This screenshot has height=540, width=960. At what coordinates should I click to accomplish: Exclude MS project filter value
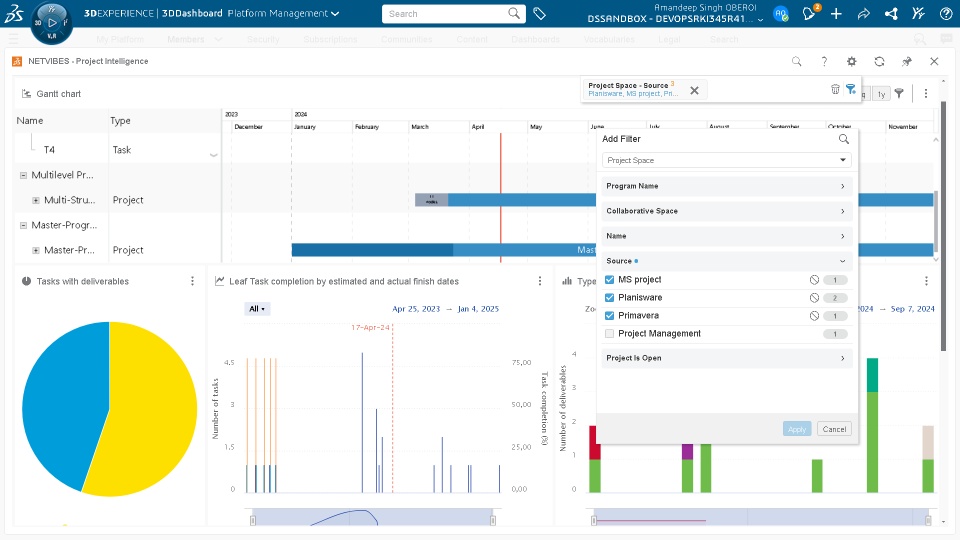814,280
